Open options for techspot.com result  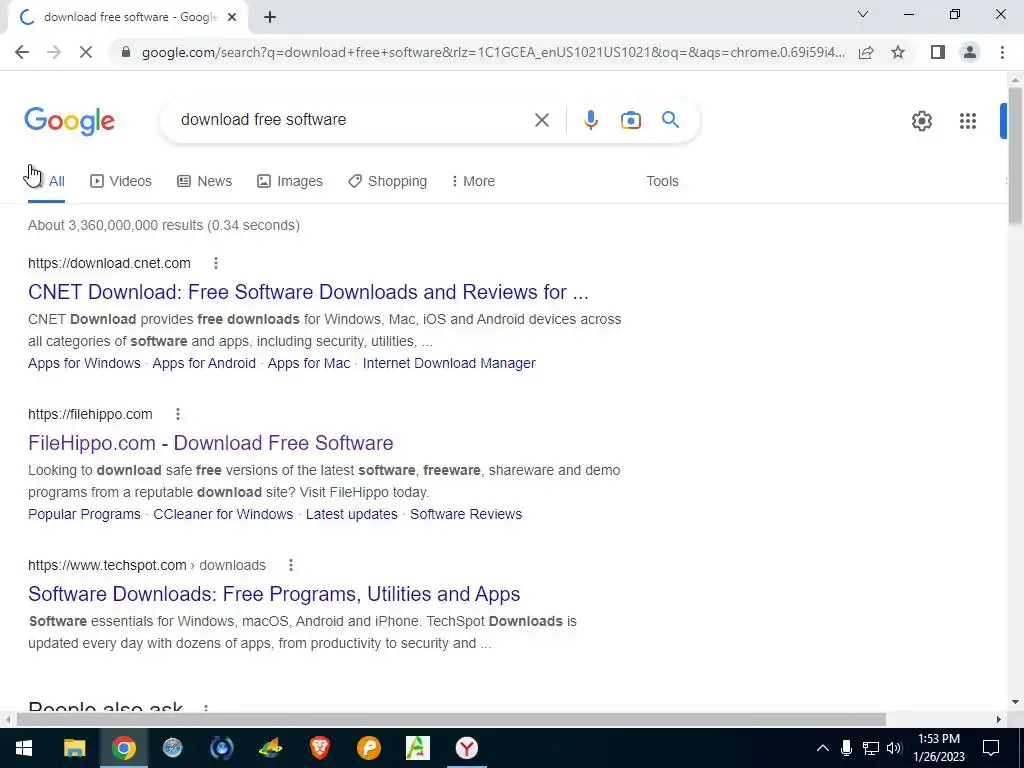[x=291, y=565]
